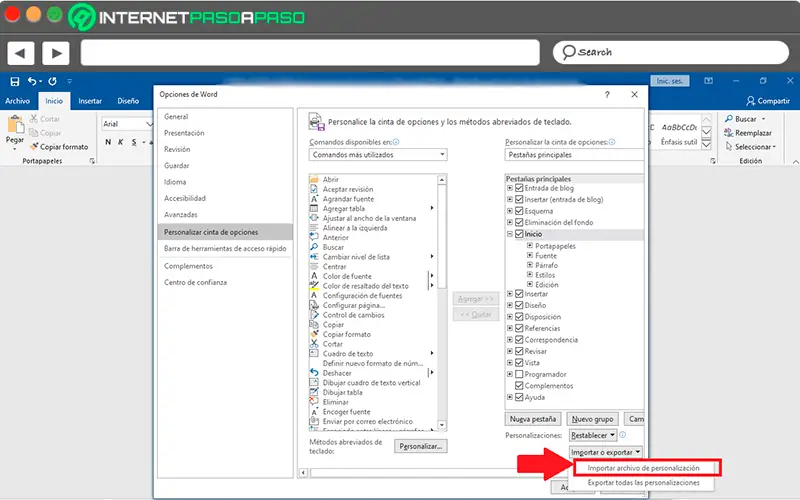Collapse the Inicio tree node
The height and width of the screenshot is (500, 800).
(510, 234)
